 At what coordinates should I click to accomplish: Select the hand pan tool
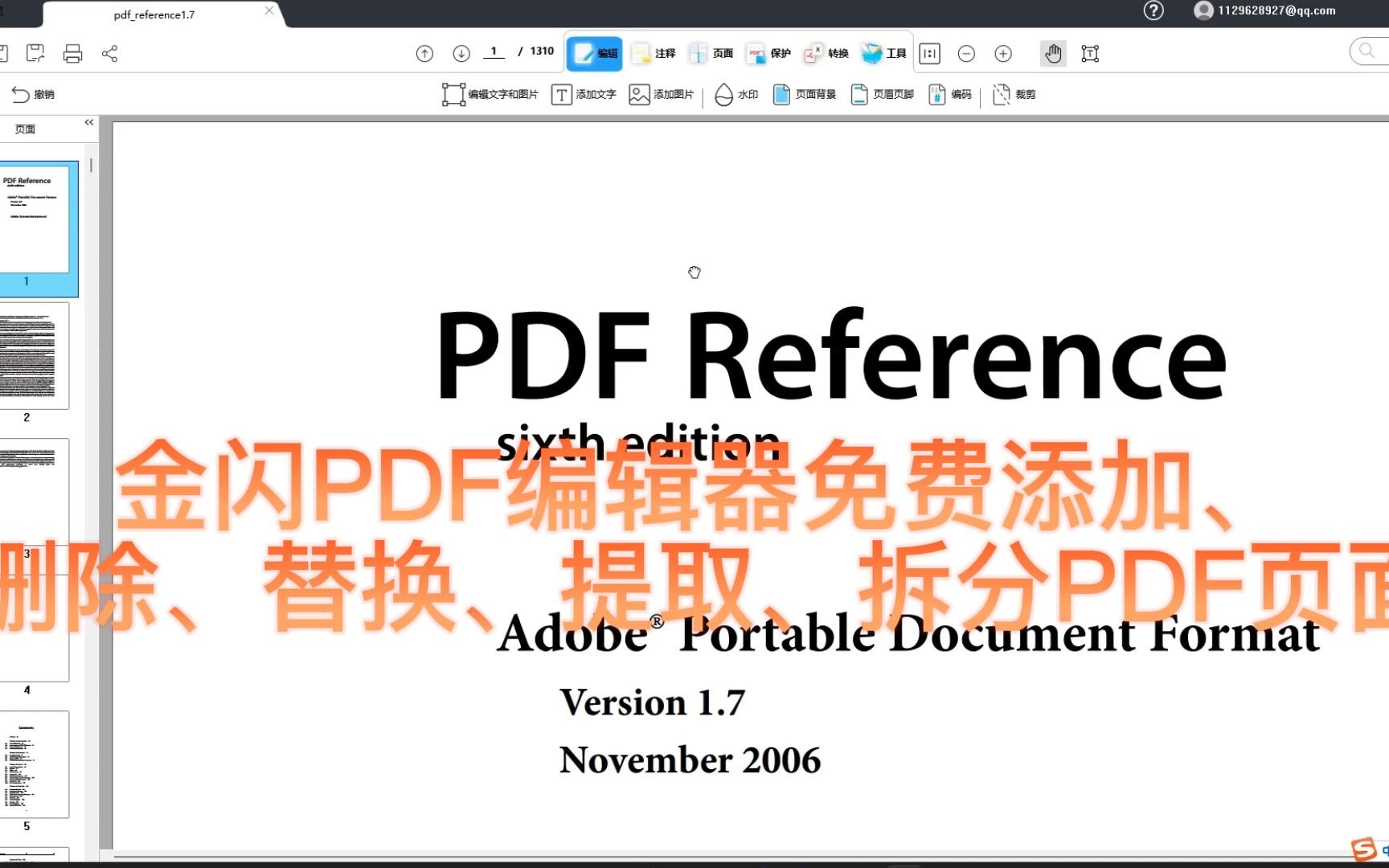[1053, 53]
